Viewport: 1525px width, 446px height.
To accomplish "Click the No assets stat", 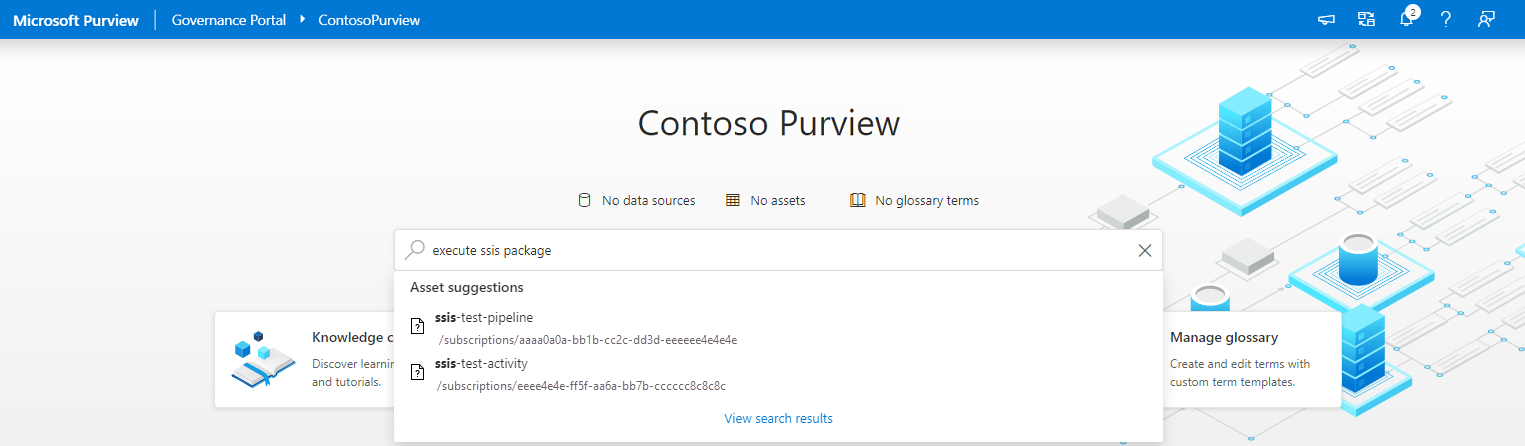I will click(x=765, y=201).
